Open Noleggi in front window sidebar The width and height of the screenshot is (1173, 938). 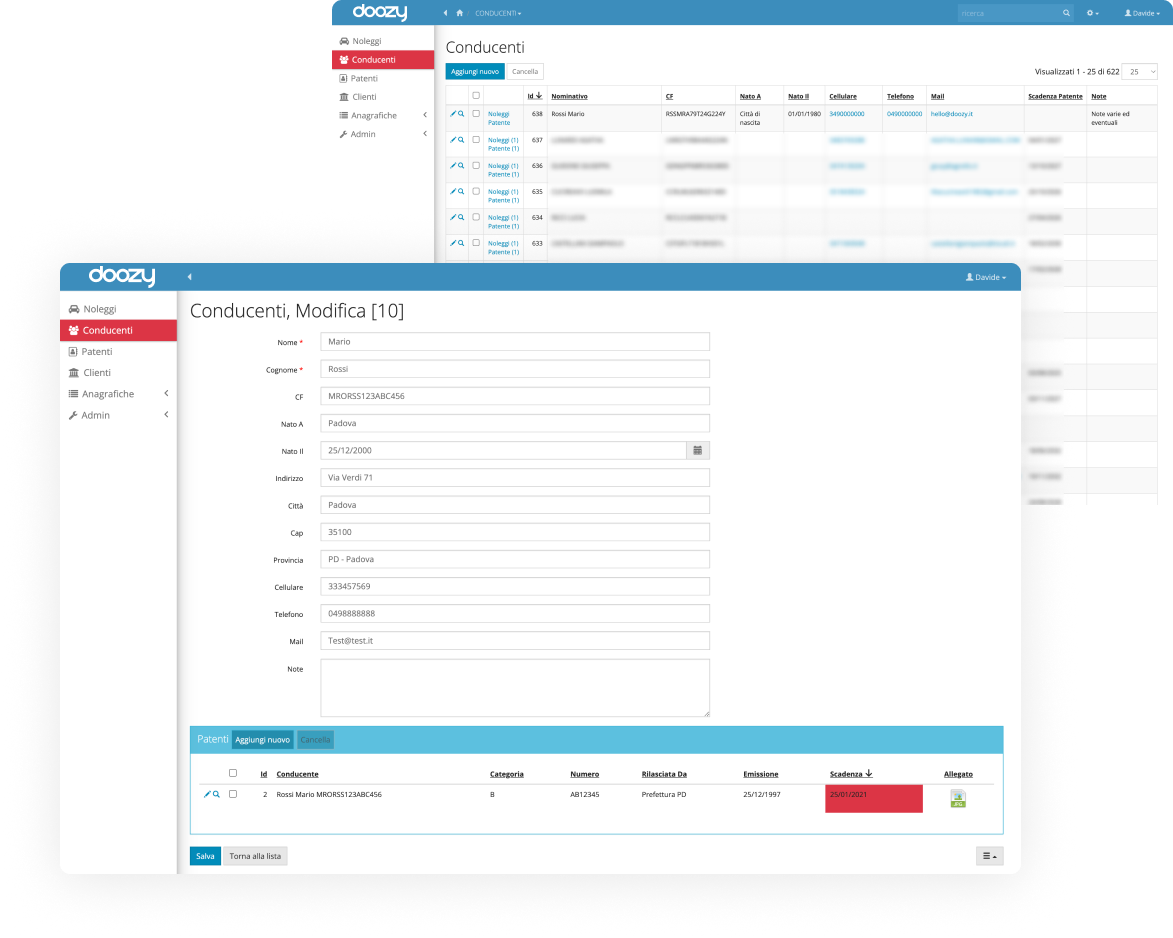[x=118, y=309]
